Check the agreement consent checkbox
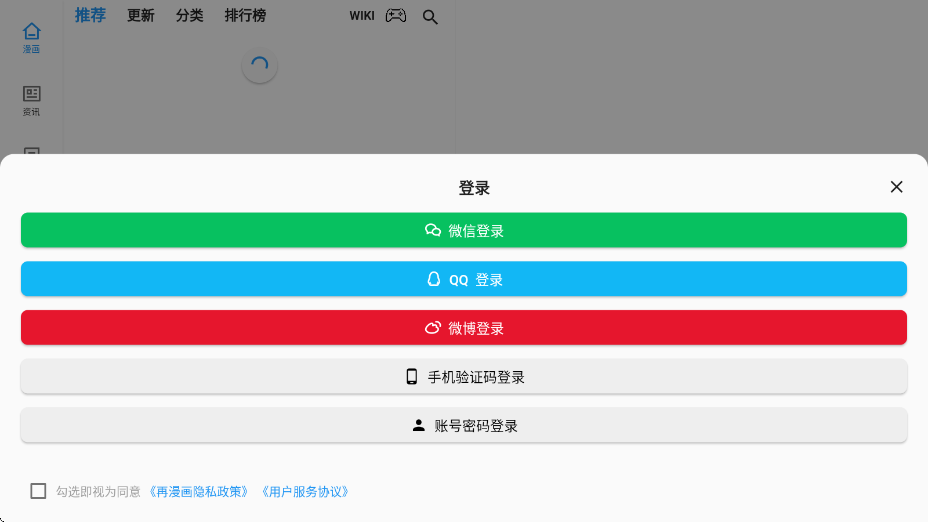Screen dimensions: 928x522 coord(38,491)
